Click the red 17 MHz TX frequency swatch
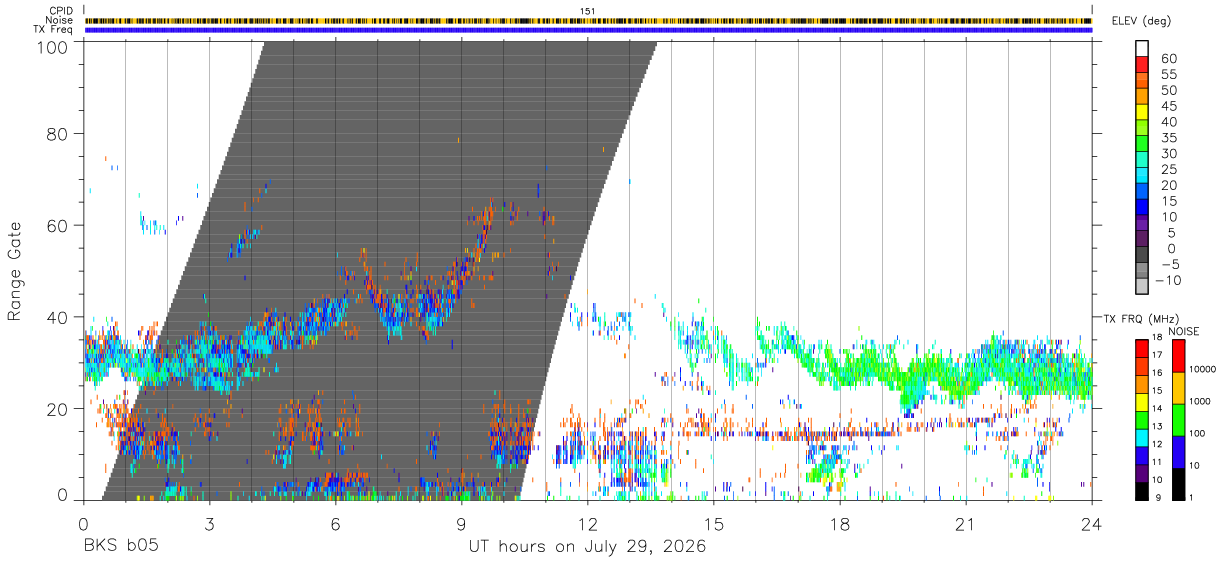Image resolution: width=1228 pixels, height=567 pixels. pyautogui.click(x=1143, y=347)
